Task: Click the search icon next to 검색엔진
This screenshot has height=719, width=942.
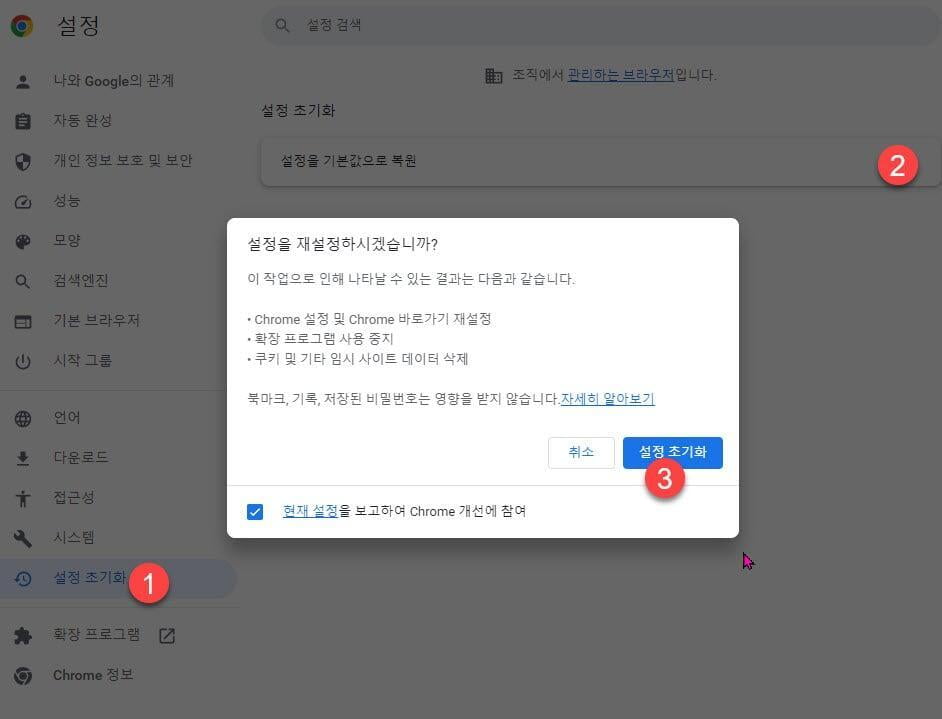Action: click(23, 281)
